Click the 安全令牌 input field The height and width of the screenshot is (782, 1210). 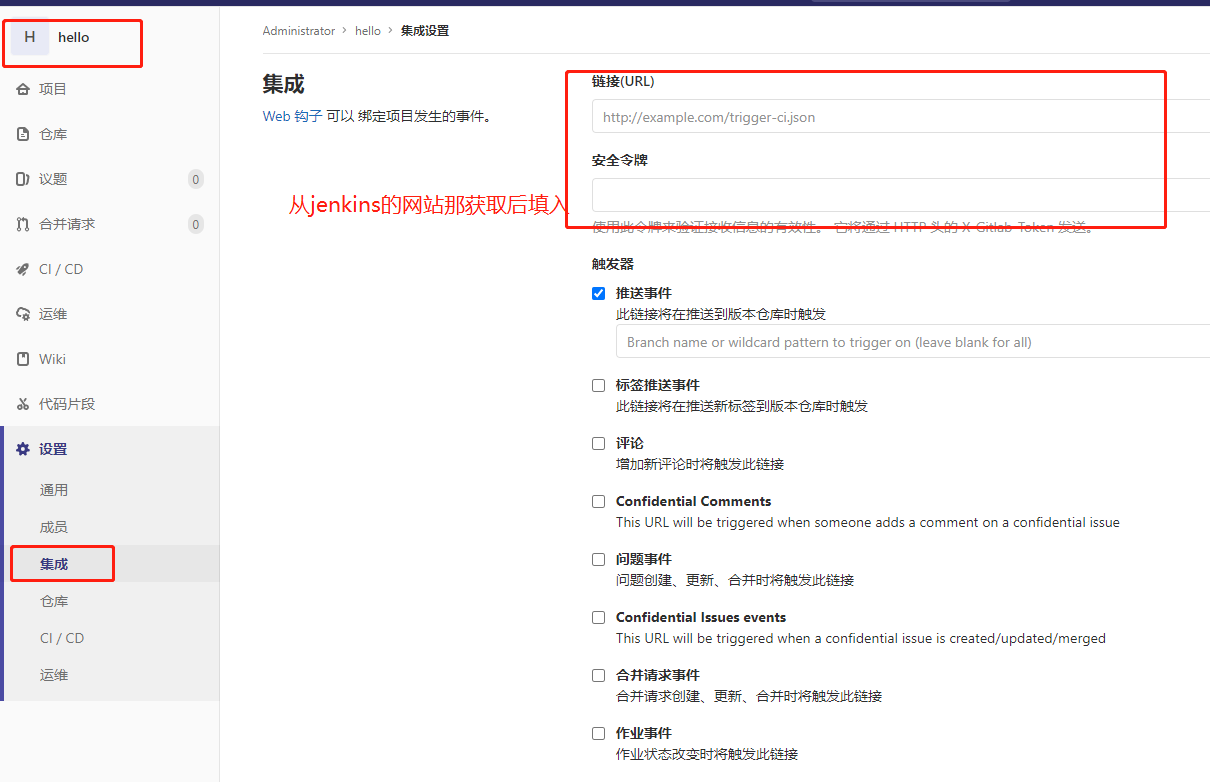pos(901,195)
